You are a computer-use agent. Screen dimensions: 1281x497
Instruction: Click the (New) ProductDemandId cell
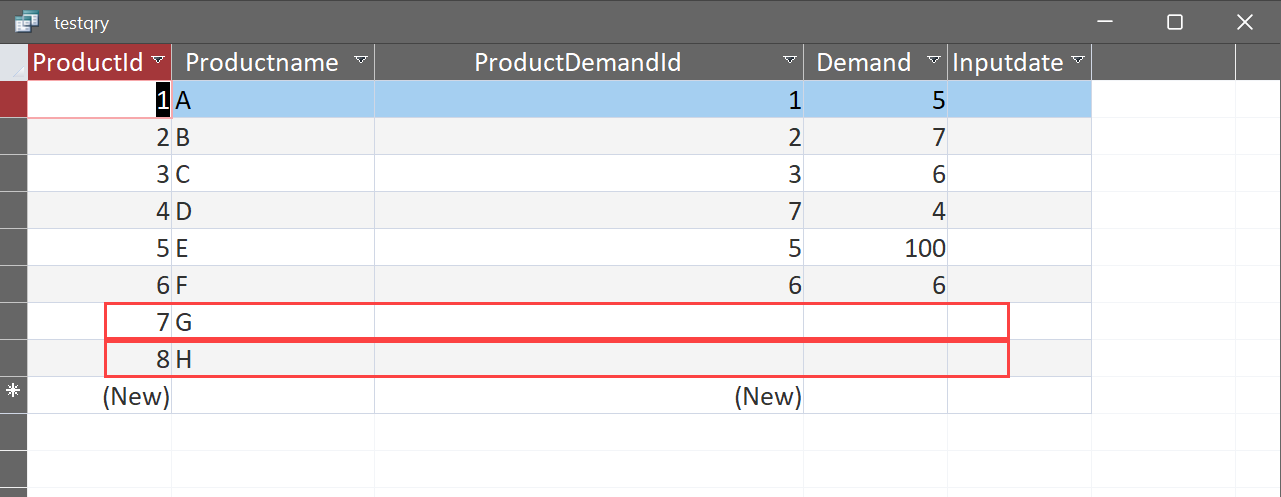pyautogui.click(x=588, y=396)
